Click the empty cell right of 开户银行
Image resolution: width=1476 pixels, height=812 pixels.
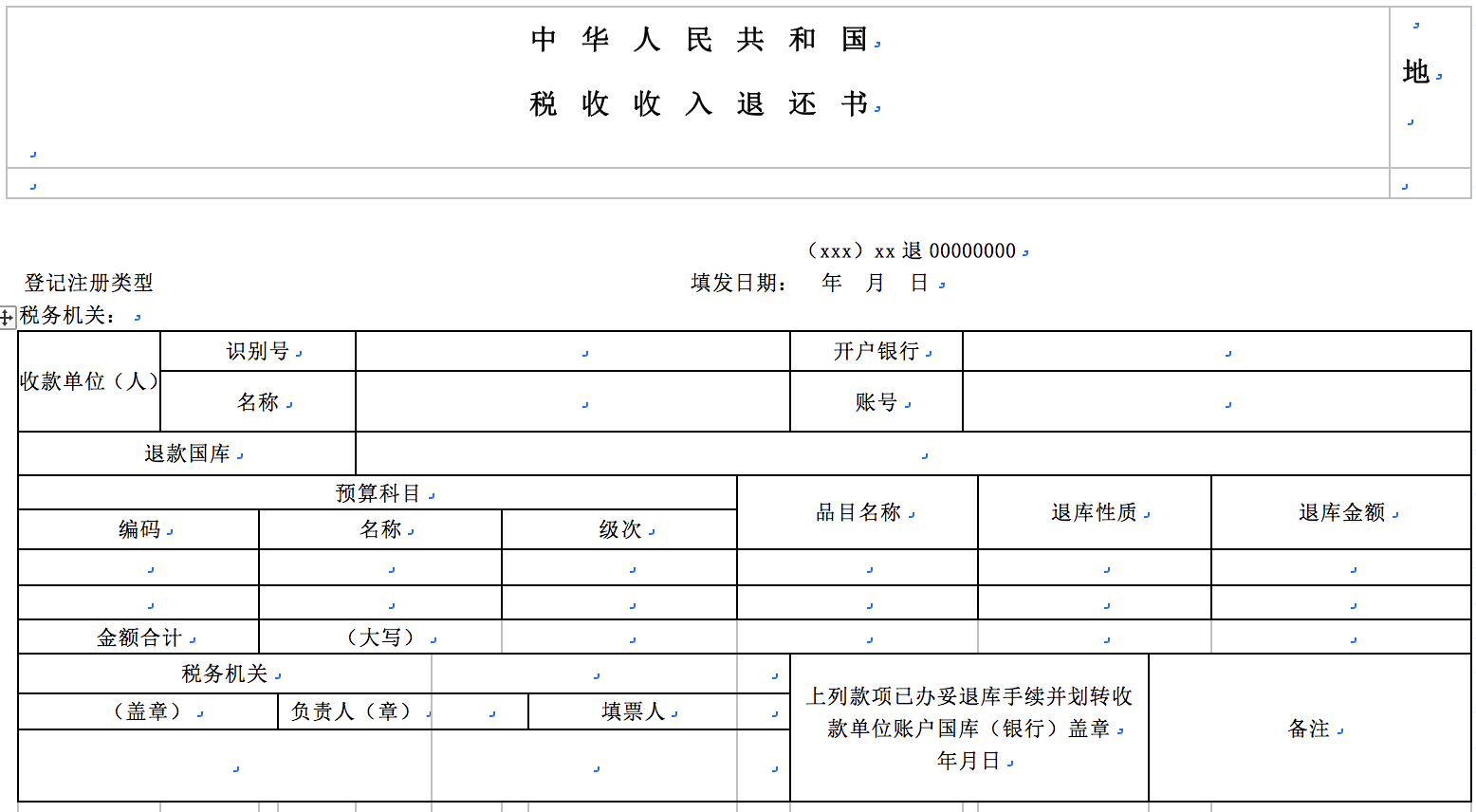[x=1217, y=351]
